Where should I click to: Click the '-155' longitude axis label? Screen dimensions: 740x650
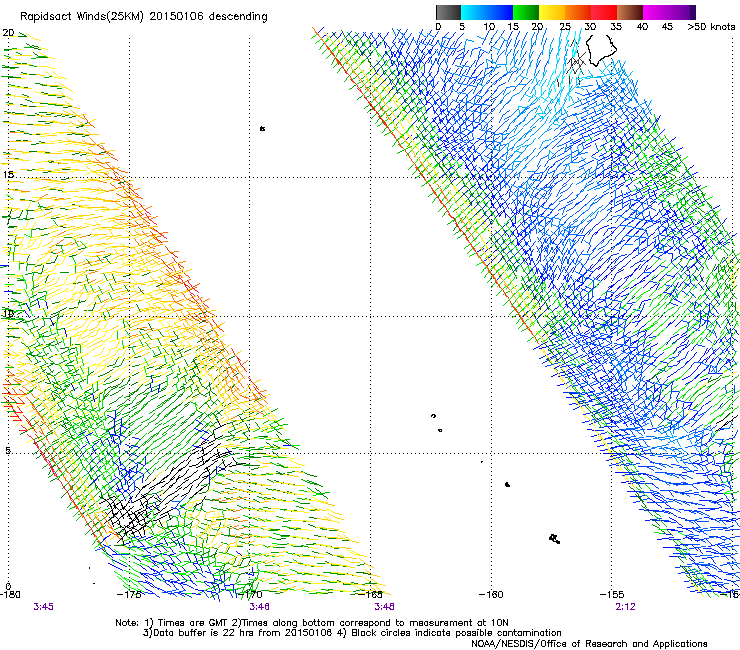612,594
